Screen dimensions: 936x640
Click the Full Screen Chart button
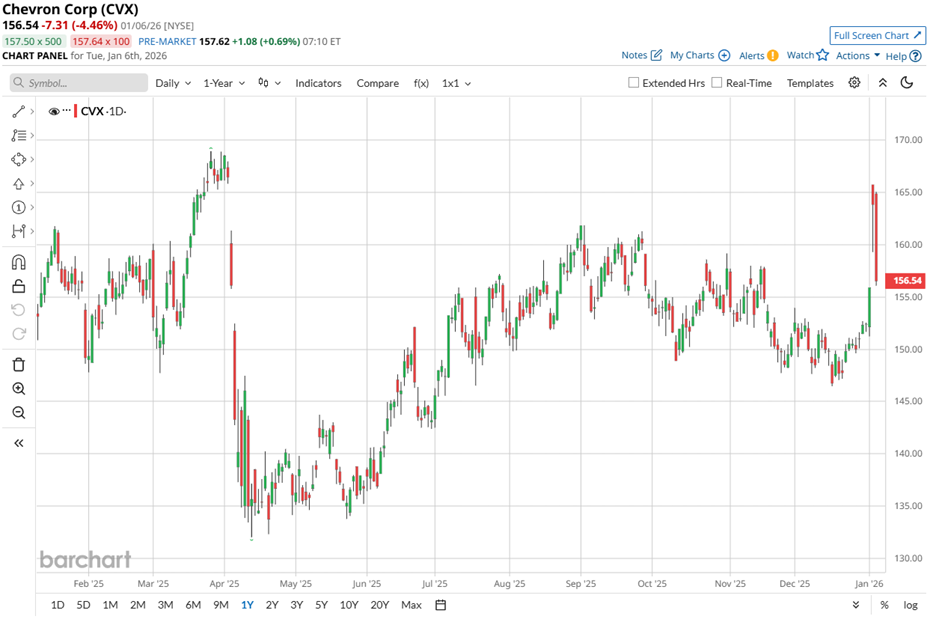tap(877, 36)
